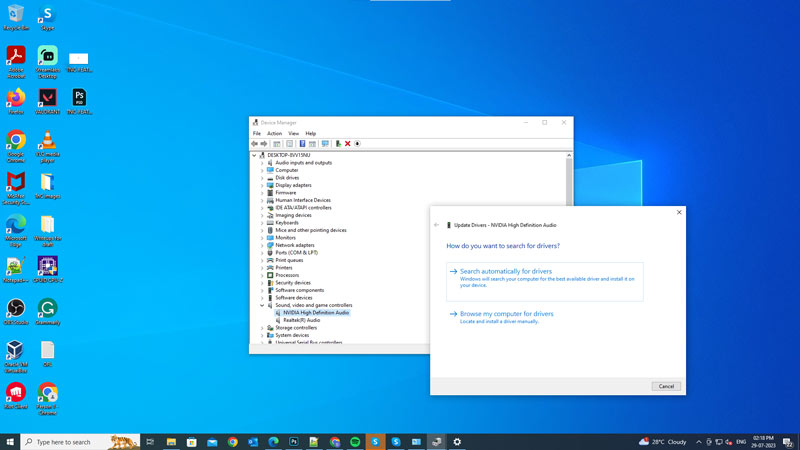Open the View menu in Device Manager

(293, 134)
